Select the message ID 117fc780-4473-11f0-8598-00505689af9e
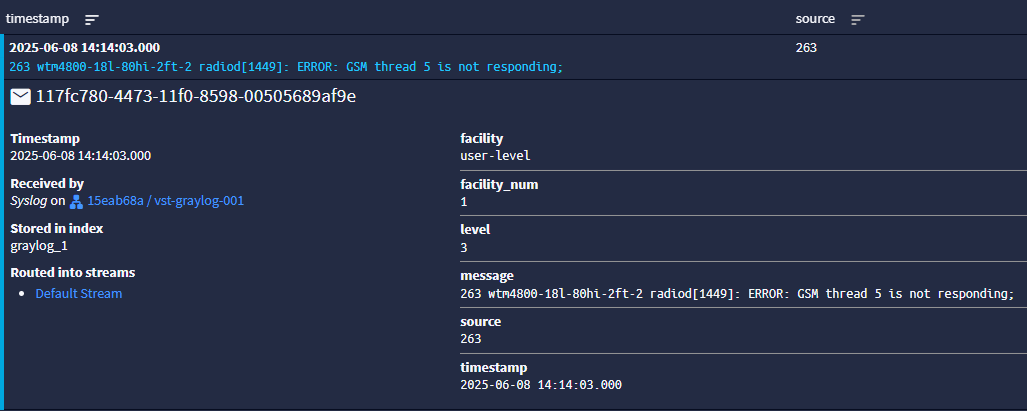The width and height of the screenshot is (1027, 411). [x=196, y=97]
